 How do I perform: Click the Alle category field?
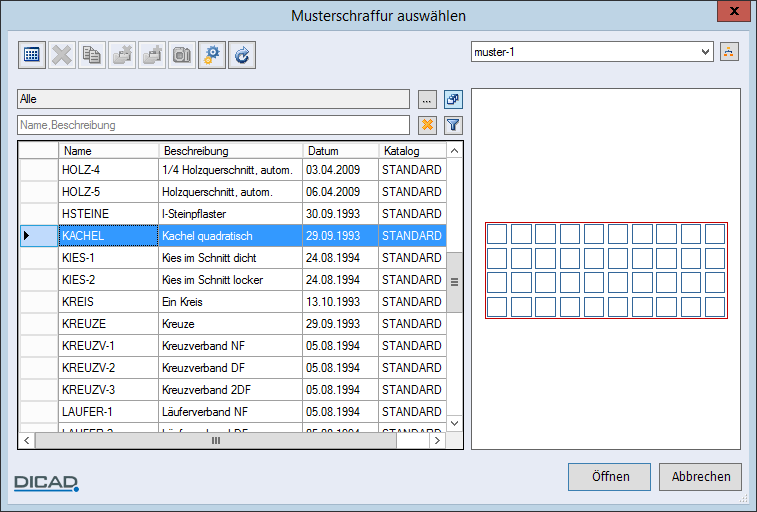213,99
